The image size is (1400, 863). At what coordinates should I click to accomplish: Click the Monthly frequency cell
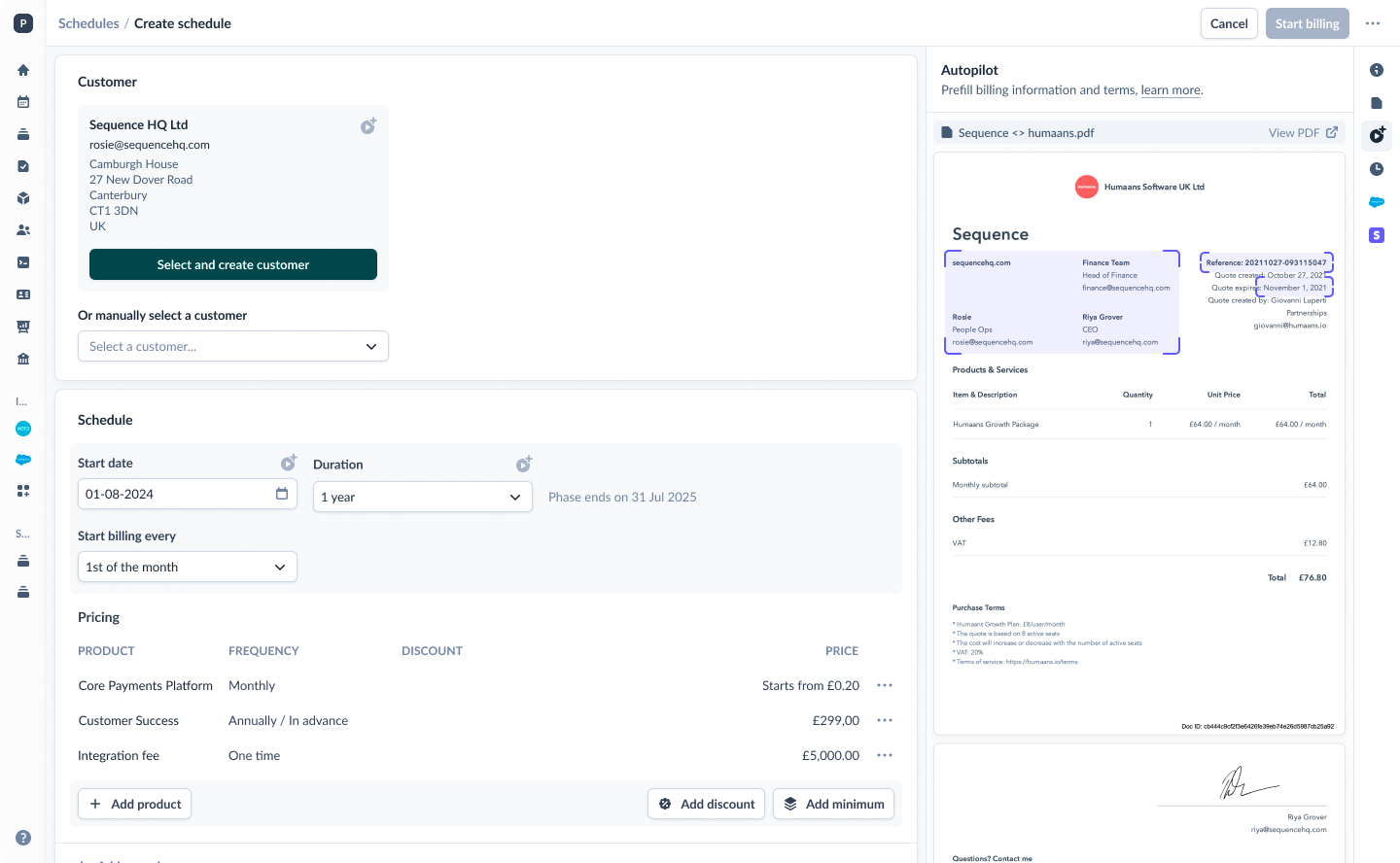[252, 685]
